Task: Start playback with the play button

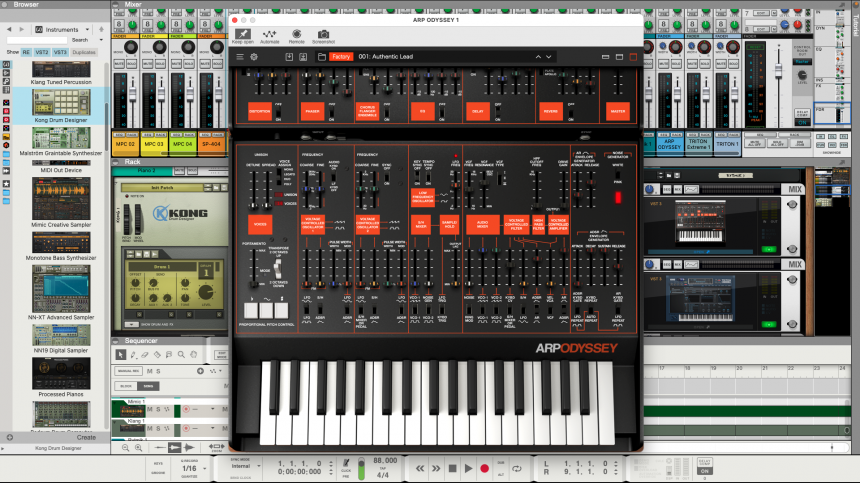Action: tap(468, 468)
